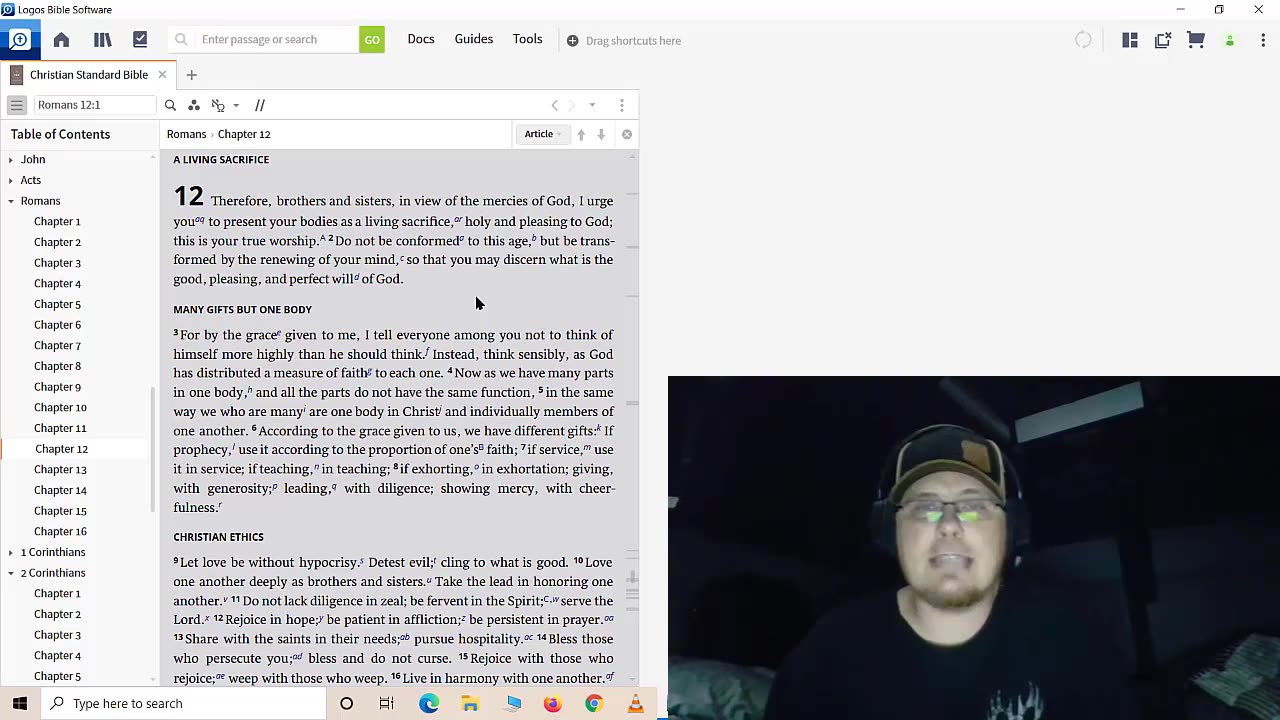Select Romans Chapter 1 in contents
1280x720 pixels.
coord(57,222)
